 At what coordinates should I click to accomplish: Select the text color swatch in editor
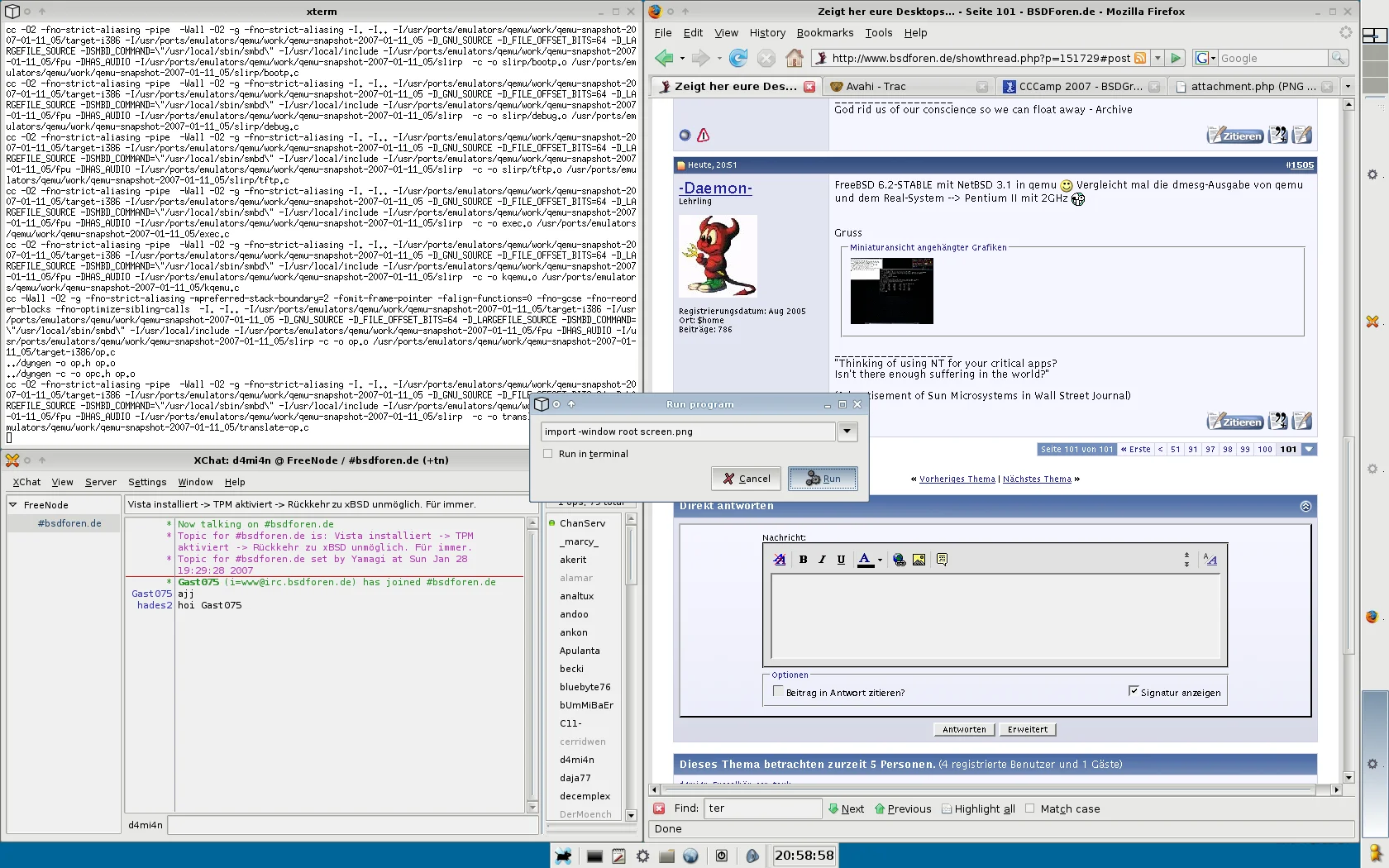865,560
